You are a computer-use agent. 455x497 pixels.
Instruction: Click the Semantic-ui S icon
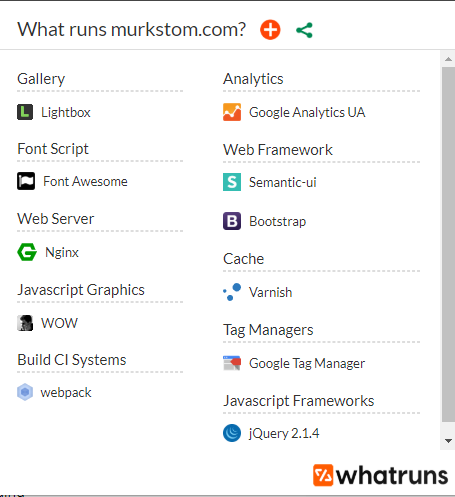[232, 182]
